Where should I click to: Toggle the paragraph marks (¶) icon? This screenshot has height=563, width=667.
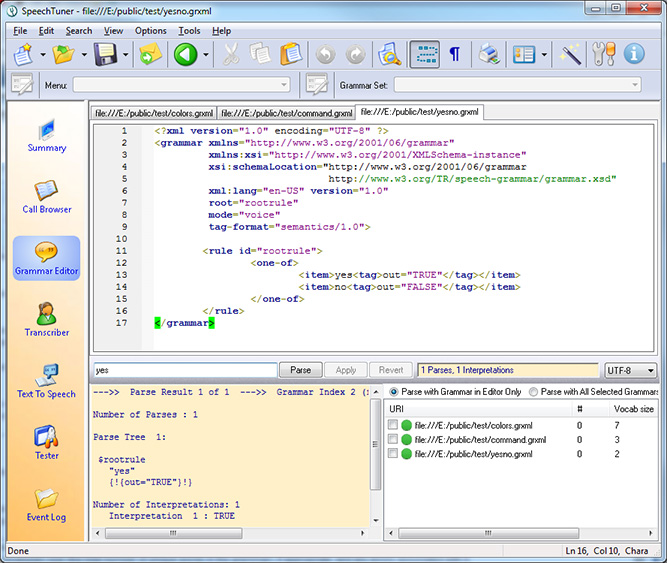[x=455, y=54]
